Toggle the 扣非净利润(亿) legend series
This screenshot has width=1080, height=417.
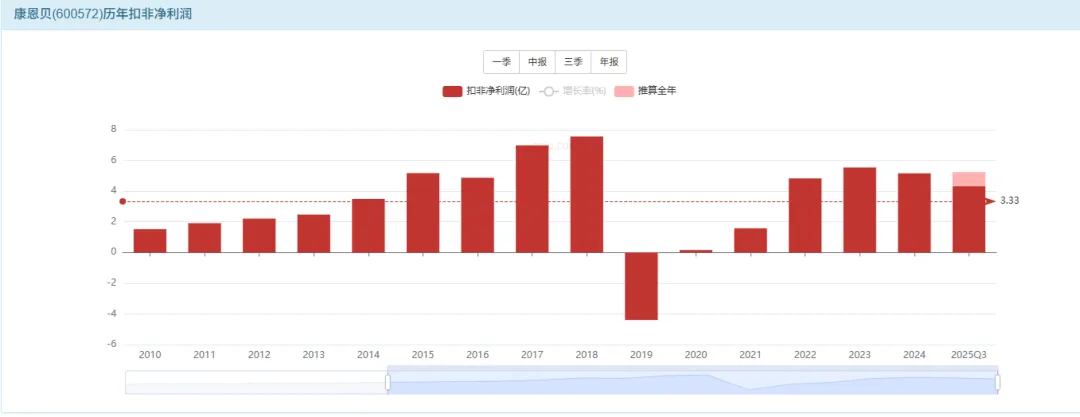(x=486, y=91)
